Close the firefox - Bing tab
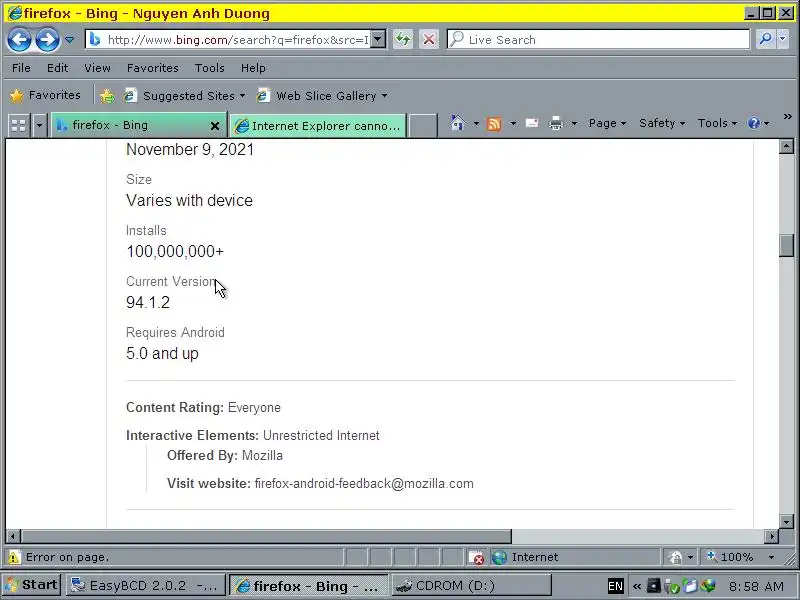Viewport: 800px width, 600px height. click(x=215, y=126)
